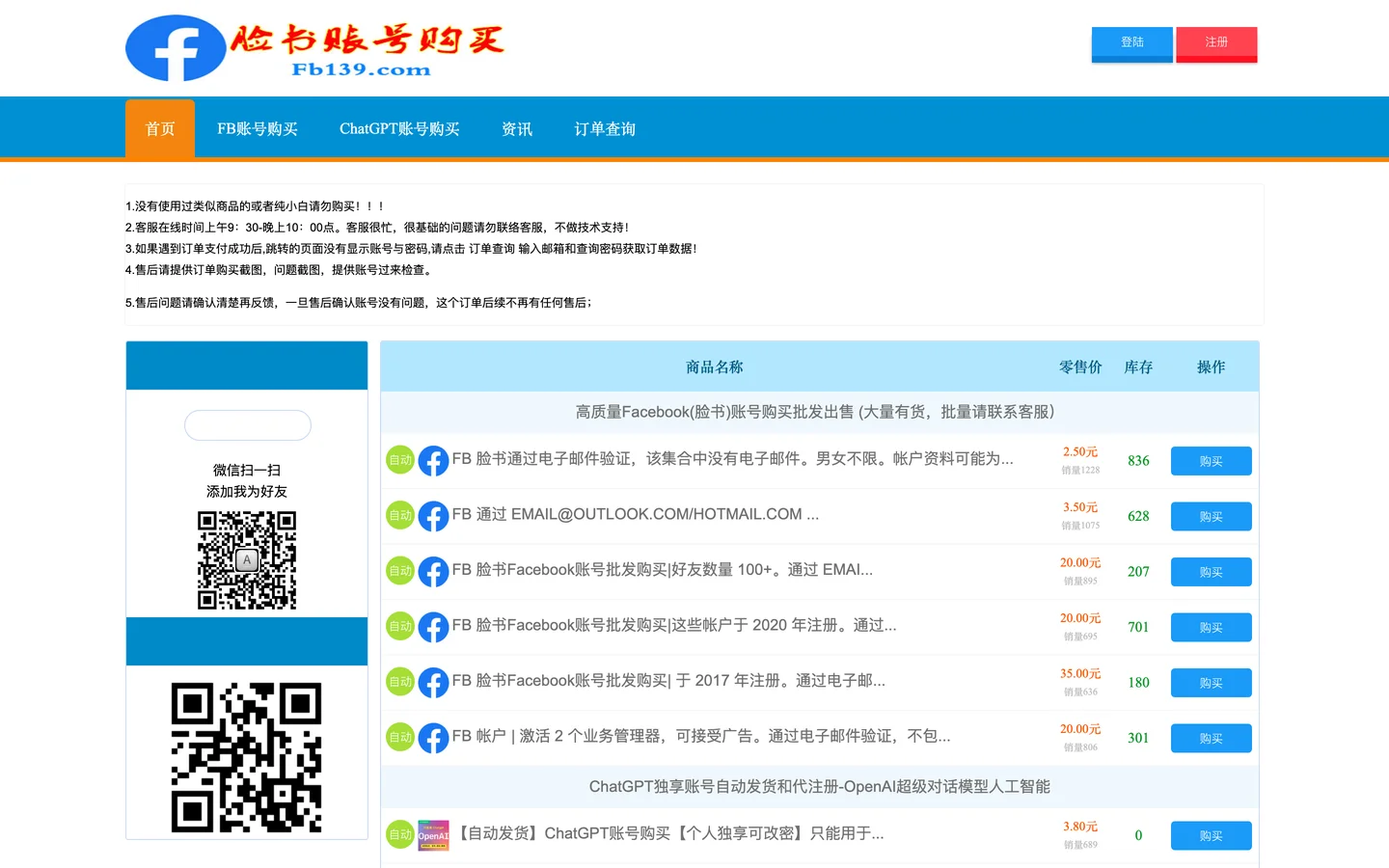Click the stock value 628
The width and height of the screenshot is (1389, 868).
1138,516
